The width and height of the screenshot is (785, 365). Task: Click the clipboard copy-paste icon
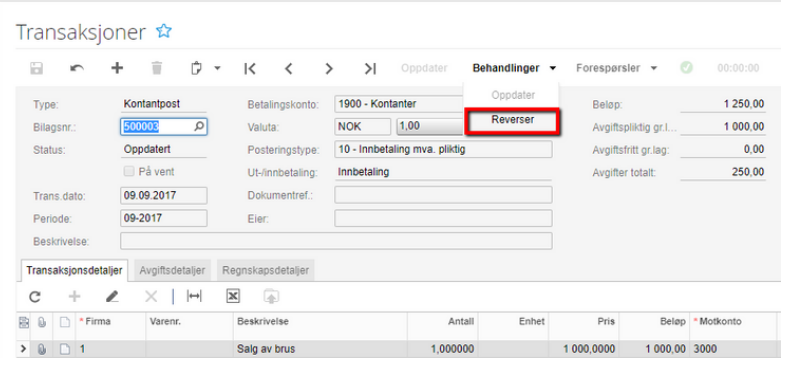[x=197, y=68]
